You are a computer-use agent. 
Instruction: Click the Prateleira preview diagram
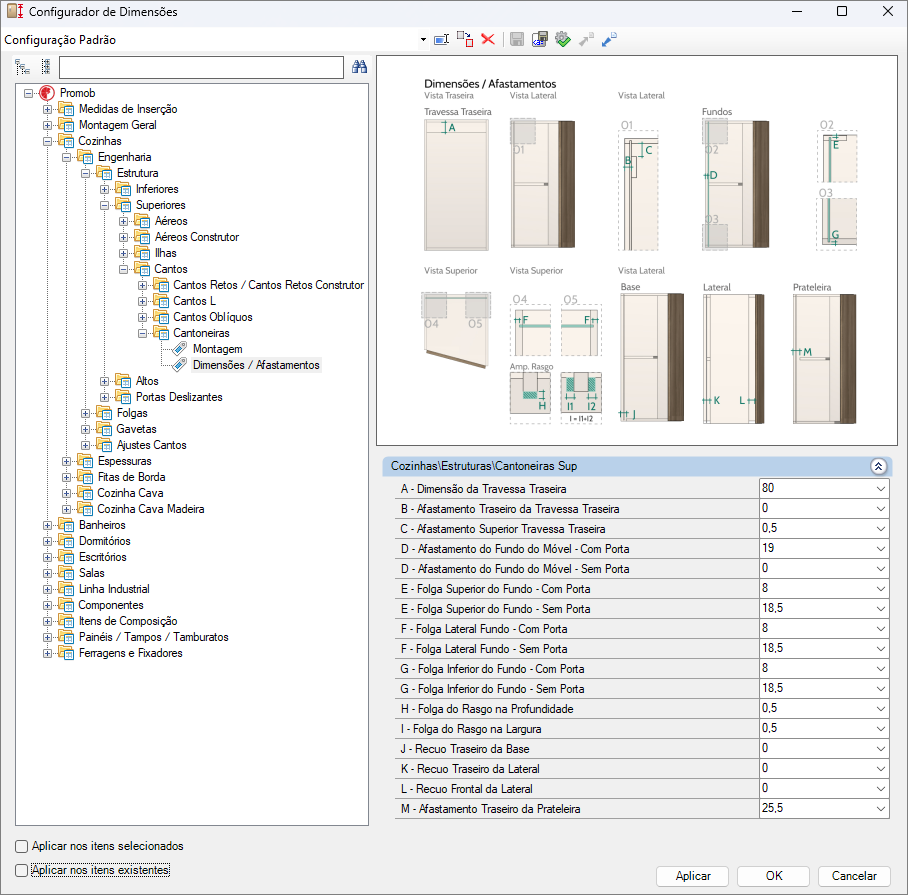point(824,359)
